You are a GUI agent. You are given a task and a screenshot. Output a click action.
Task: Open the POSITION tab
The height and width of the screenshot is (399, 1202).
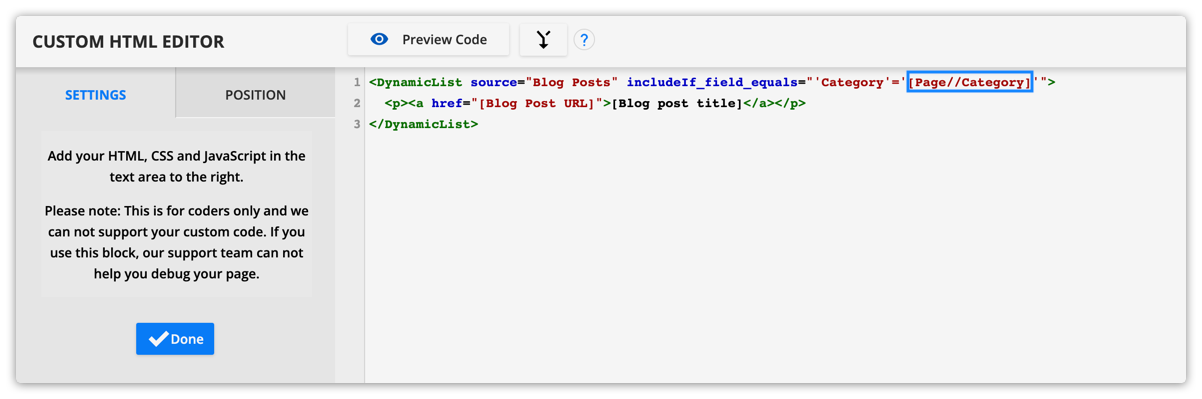(255, 94)
